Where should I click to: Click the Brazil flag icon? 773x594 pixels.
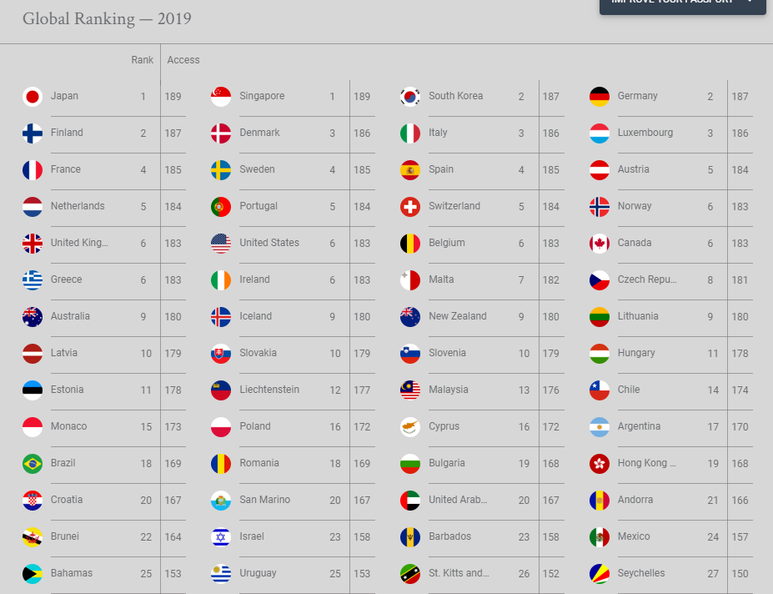pyautogui.click(x=33, y=464)
